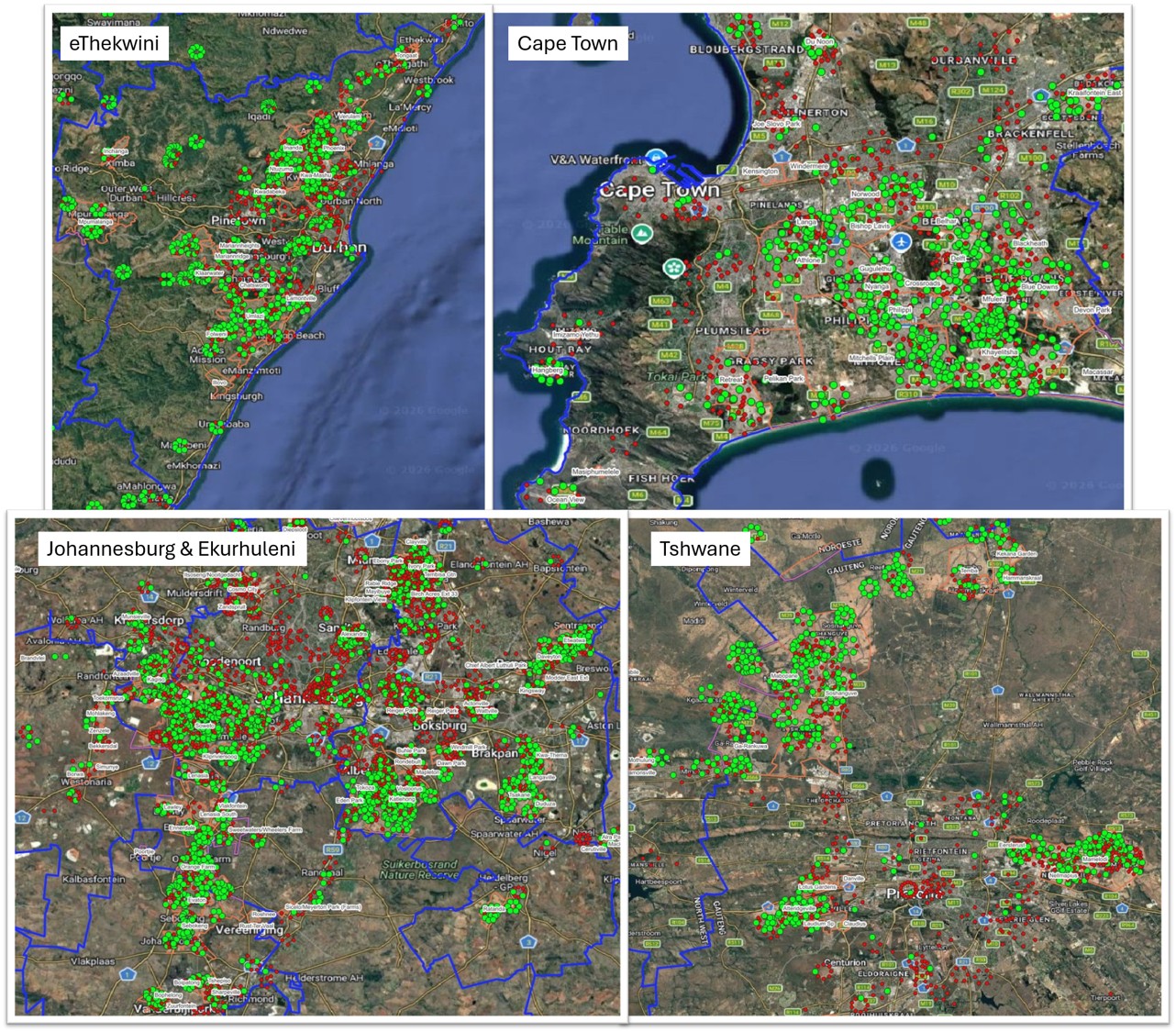The width and height of the screenshot is (1176, 1032).
Task: Click the Khayelitsha label
Action: point(1000,352)
